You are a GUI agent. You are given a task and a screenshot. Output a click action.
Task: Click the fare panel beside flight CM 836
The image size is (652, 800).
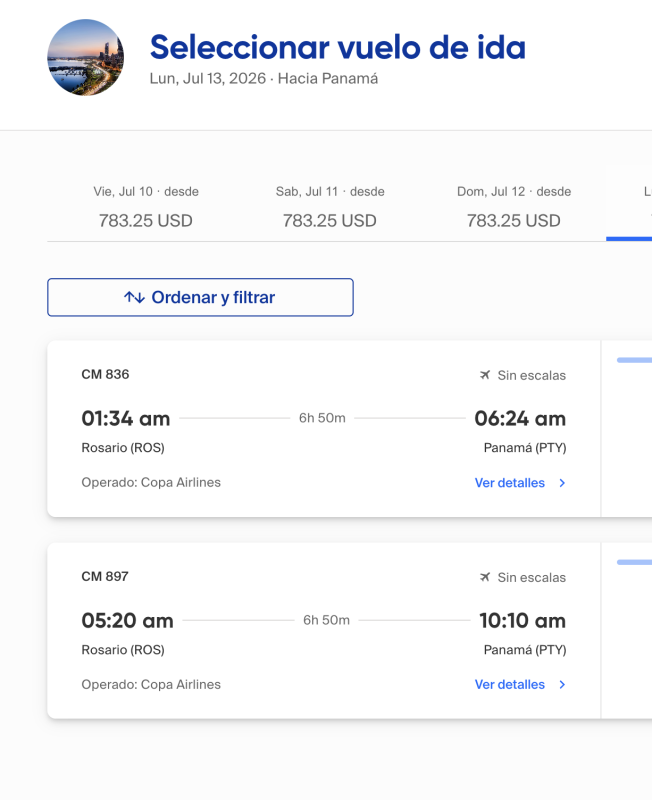click(x=627, y=429)
